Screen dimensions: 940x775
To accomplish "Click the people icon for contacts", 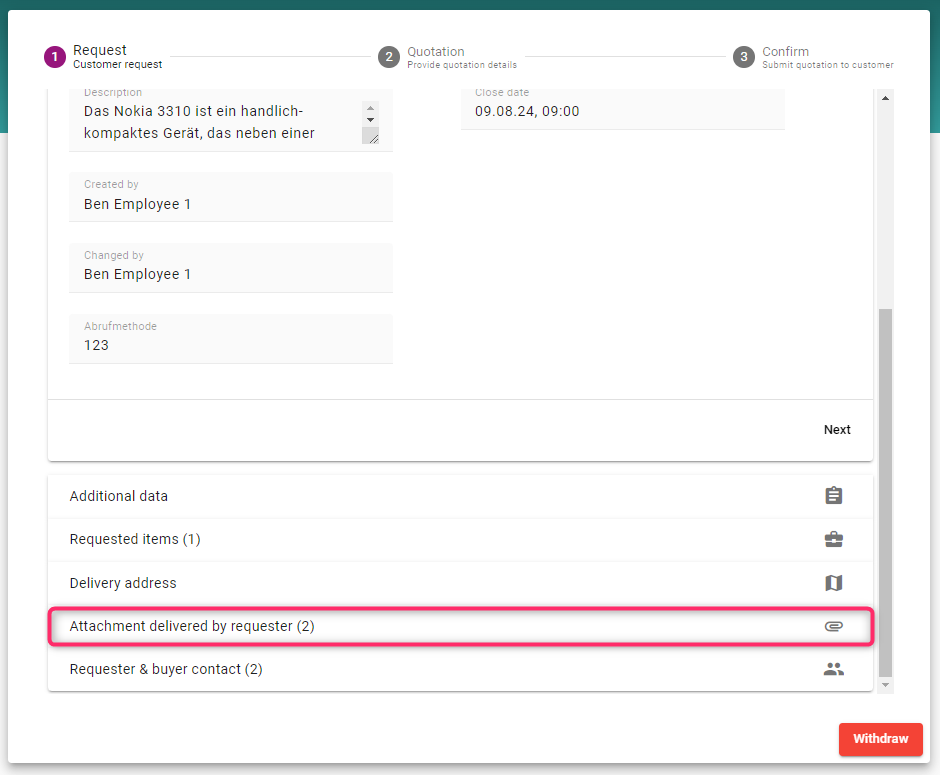I will tap(833, 670).
